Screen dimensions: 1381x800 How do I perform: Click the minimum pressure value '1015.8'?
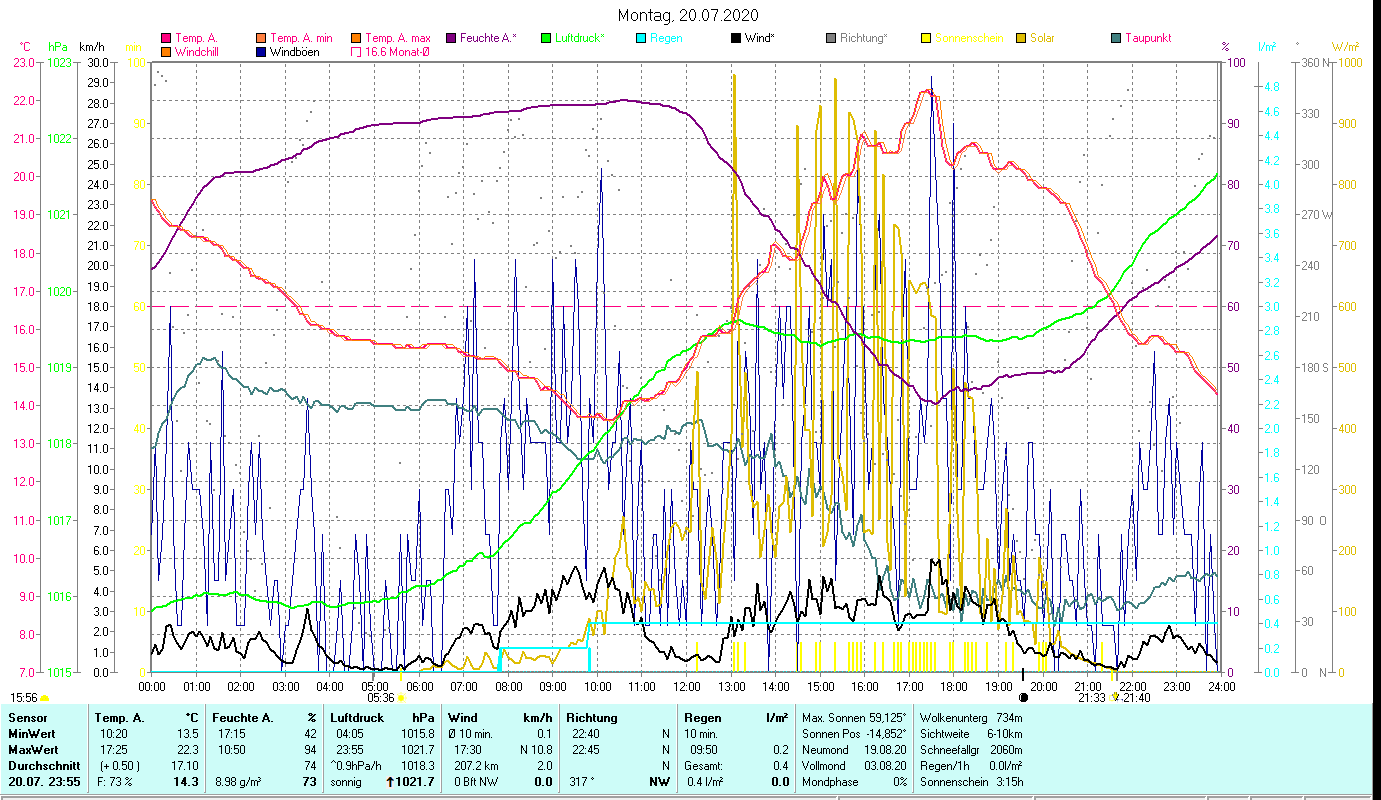pos(419,734)
